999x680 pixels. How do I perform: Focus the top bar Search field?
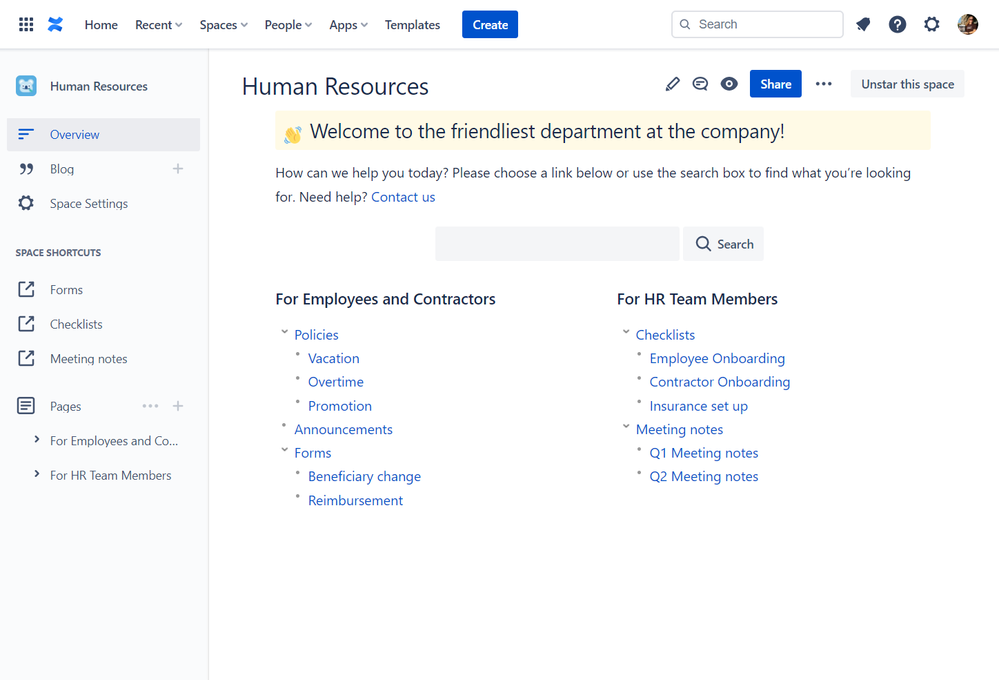point(757,24)
